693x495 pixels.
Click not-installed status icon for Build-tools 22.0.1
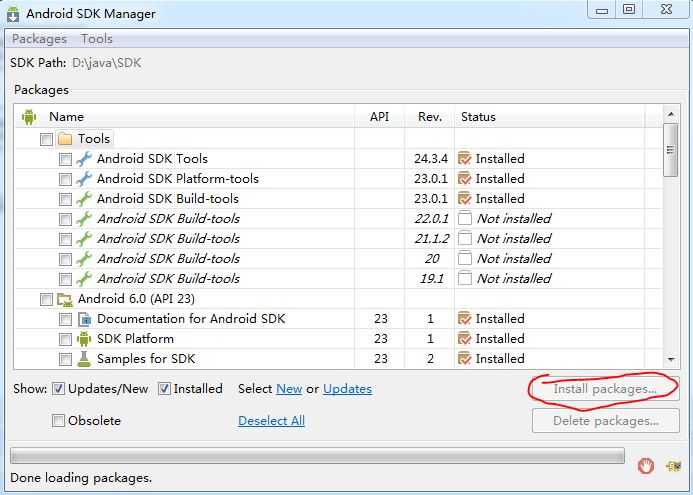(465, 219)
